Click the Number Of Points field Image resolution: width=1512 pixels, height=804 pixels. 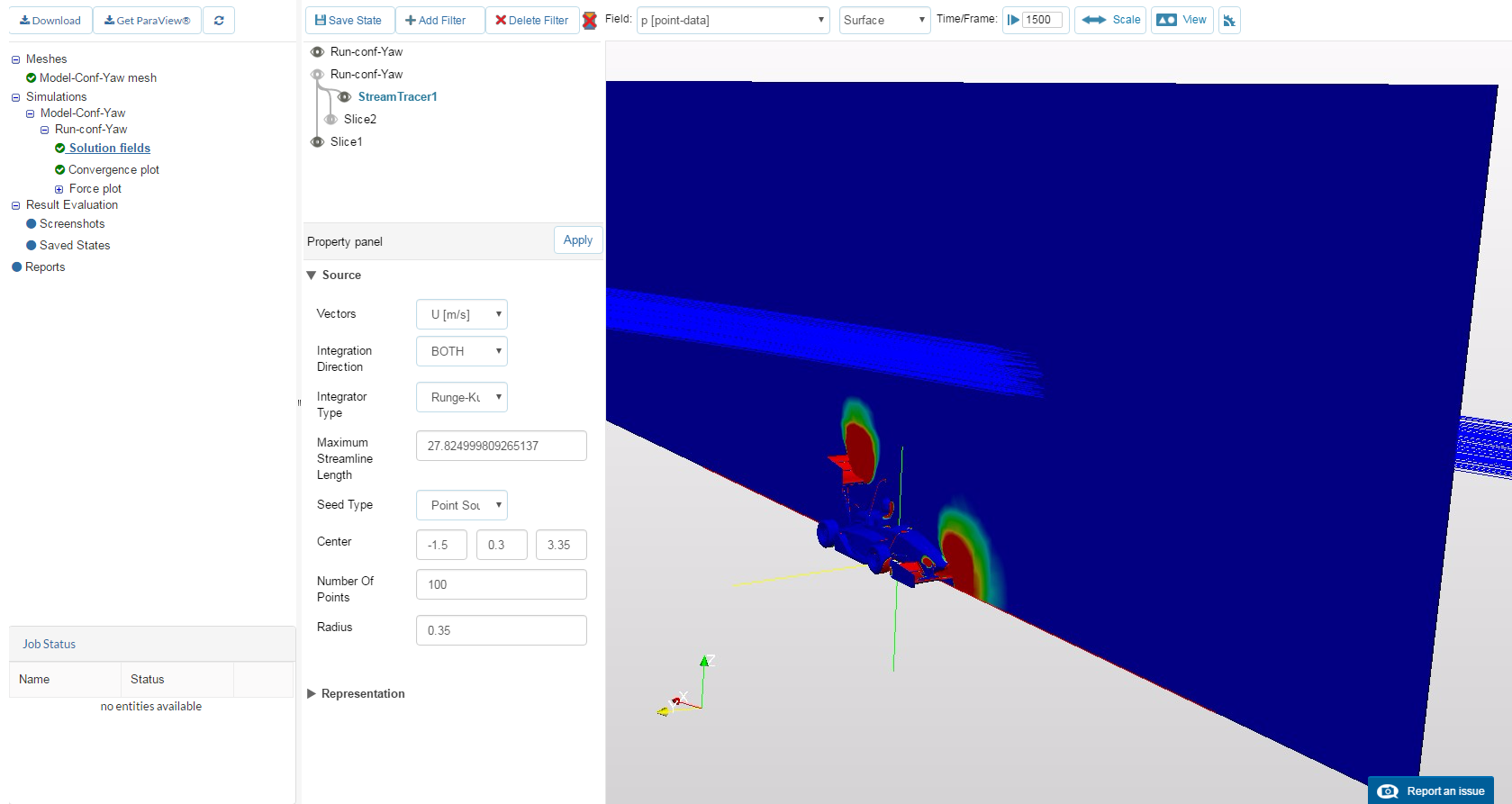[x=502, y=584]
